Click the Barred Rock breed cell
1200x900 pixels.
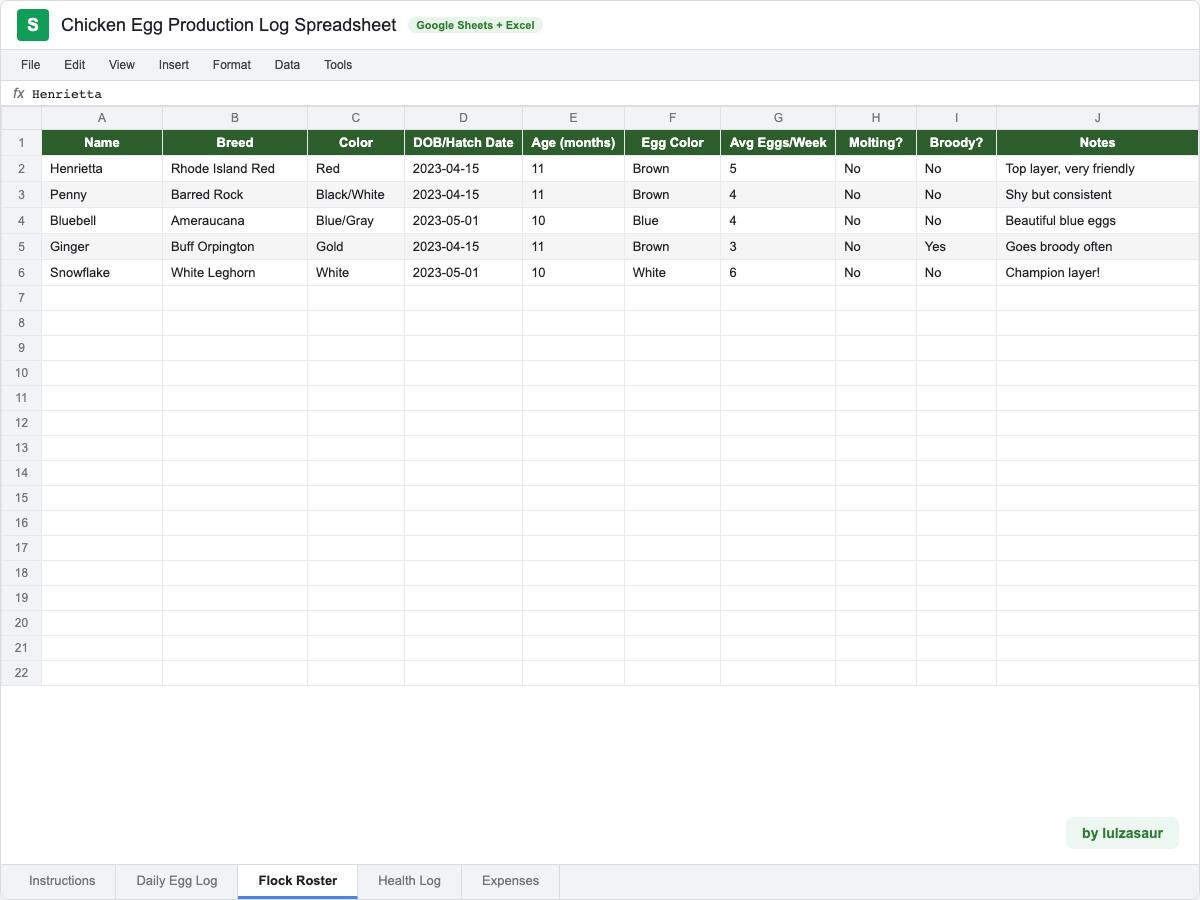235,195
